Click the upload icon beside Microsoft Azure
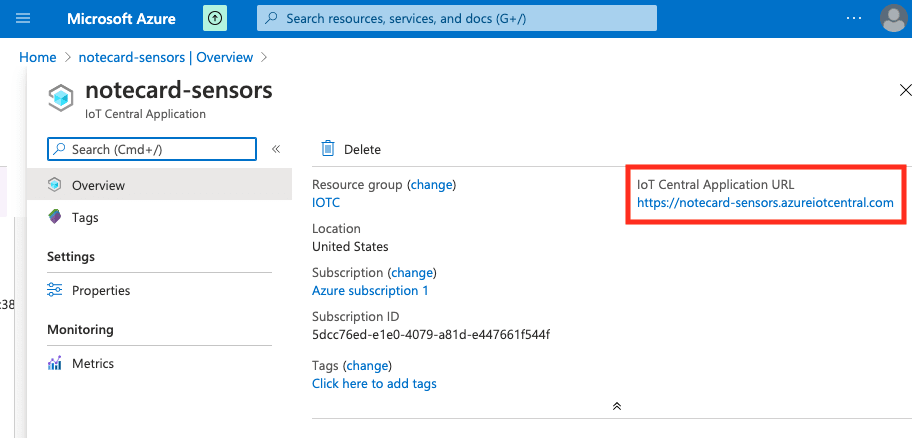Image resolution: width=912 pixels, height=438 pixels. coord(215,19)
